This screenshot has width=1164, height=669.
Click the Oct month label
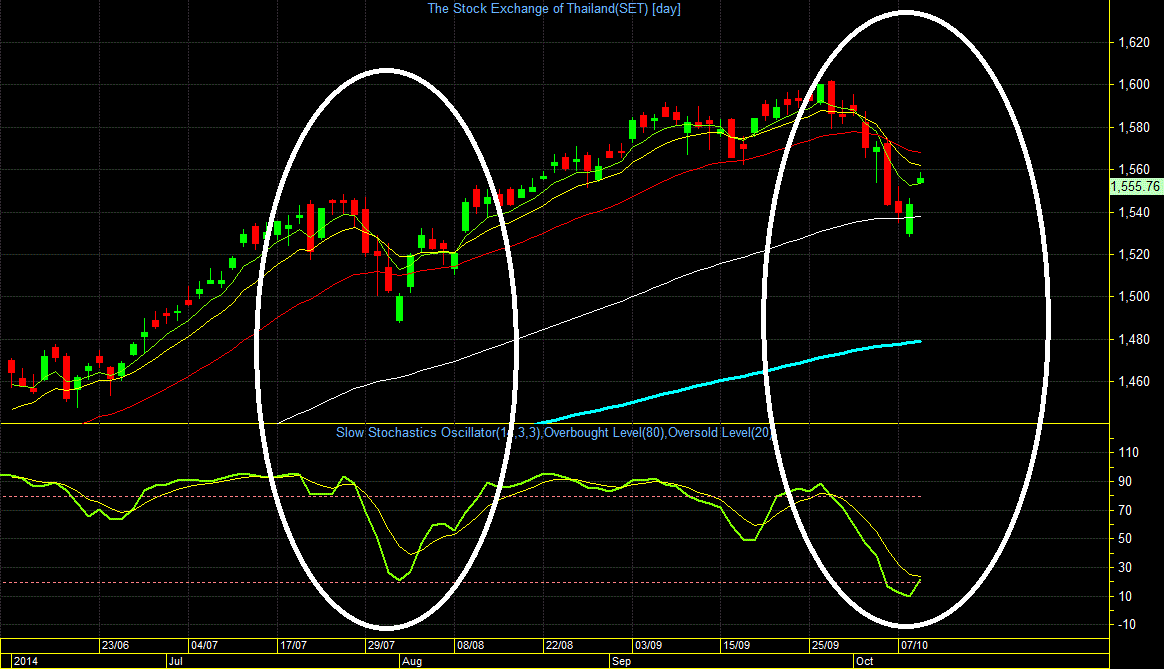pyautogui.click(x=865, y=661)
